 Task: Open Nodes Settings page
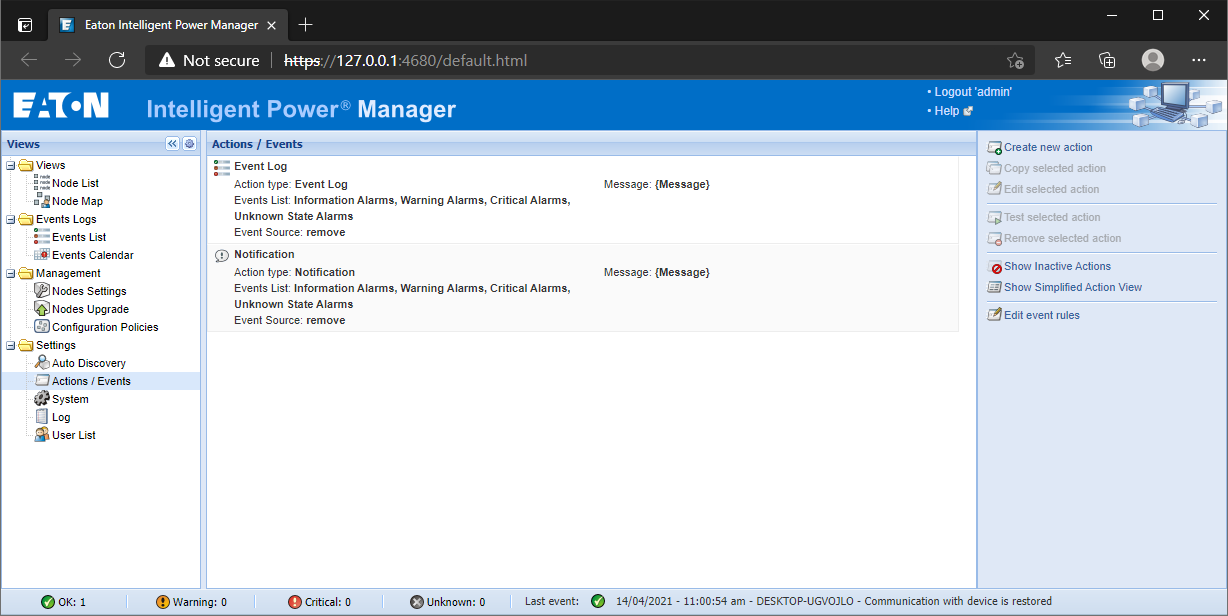(89, 291)
